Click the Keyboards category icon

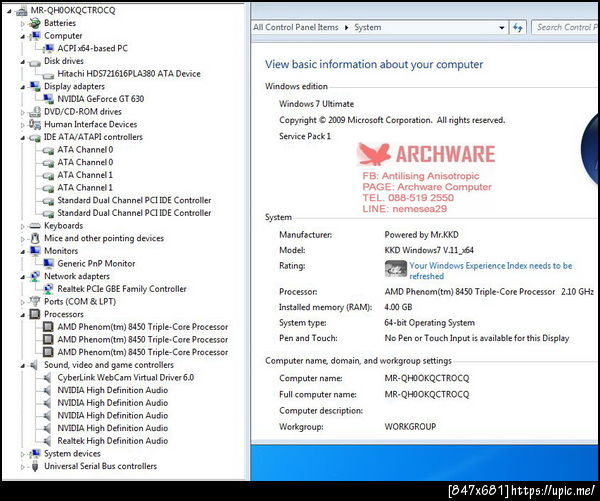(35, 226)
